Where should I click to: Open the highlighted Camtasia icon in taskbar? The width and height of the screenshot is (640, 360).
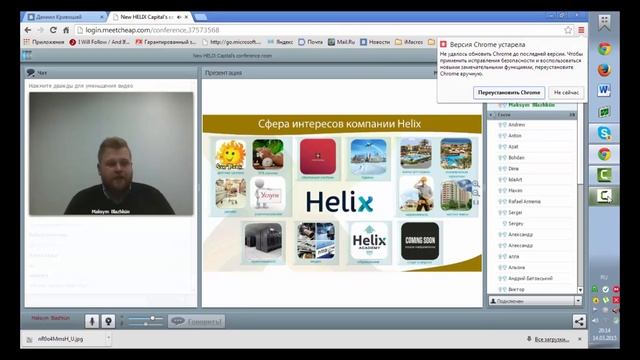pos(604,196)
